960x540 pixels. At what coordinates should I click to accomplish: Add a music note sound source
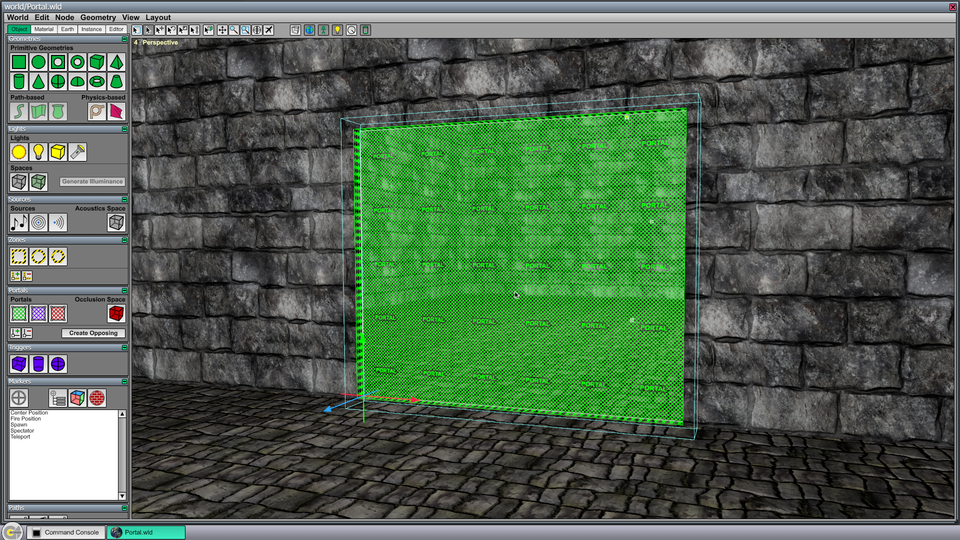click(19, 223)
